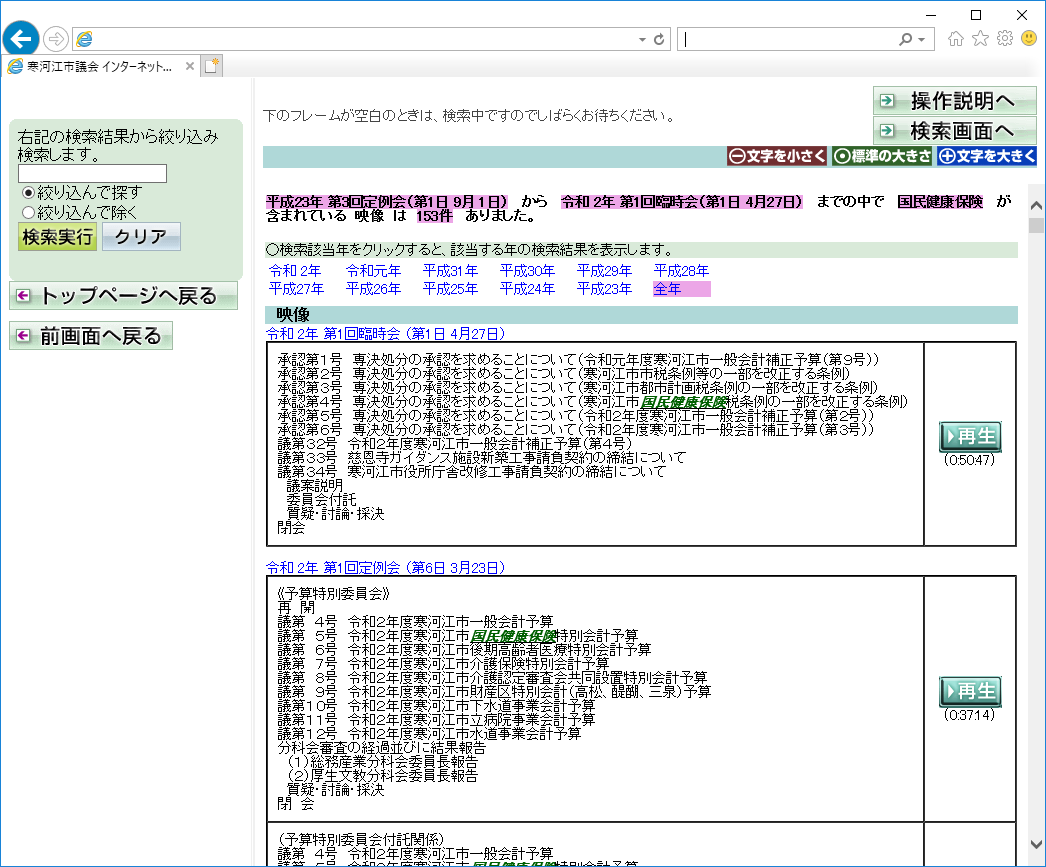Image resolution: width=1046 pixels, height=867 pixels.
Task: Click the クリア button
Action: click(x=141, y=237)
